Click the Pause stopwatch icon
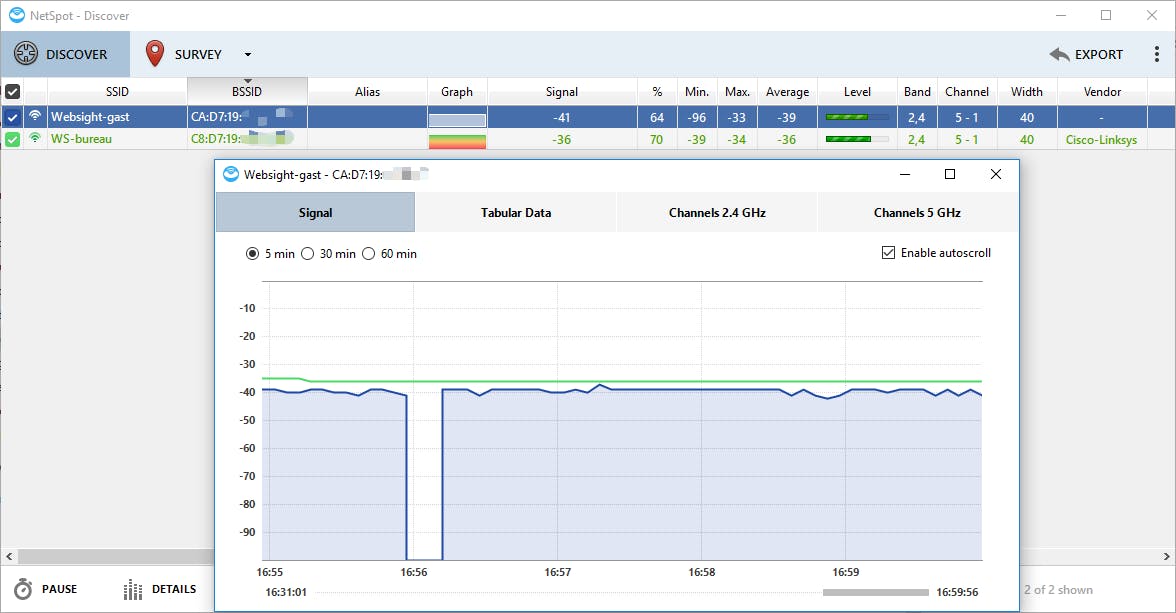The height and width of the screenshot is (613, 1176). (23, 590)
